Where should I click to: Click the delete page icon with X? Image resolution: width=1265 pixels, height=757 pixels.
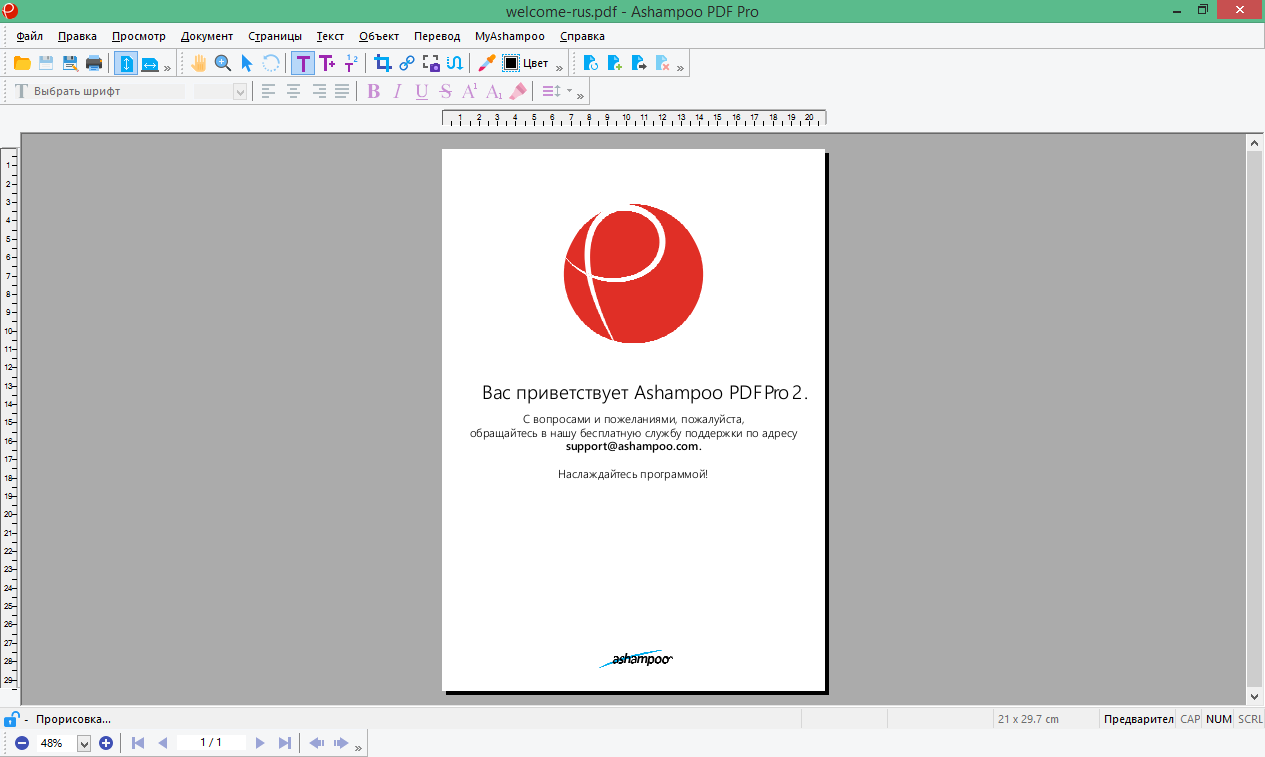pos(663,63)
